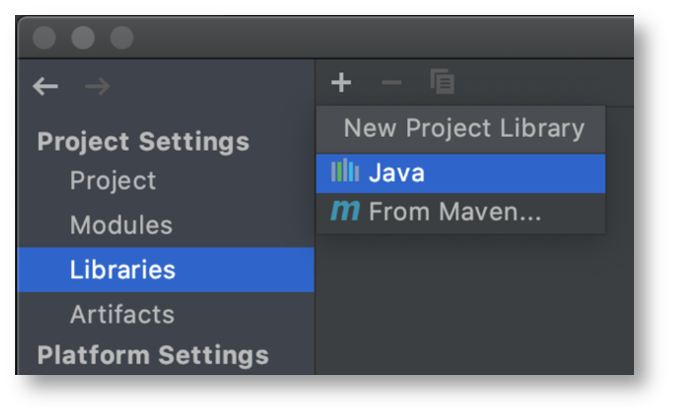Open the Artifacts settings page

pos(122,314)
